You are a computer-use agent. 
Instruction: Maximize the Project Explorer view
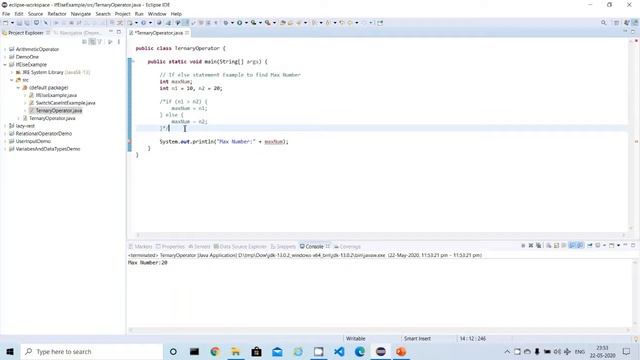click(x=119, y=32)
